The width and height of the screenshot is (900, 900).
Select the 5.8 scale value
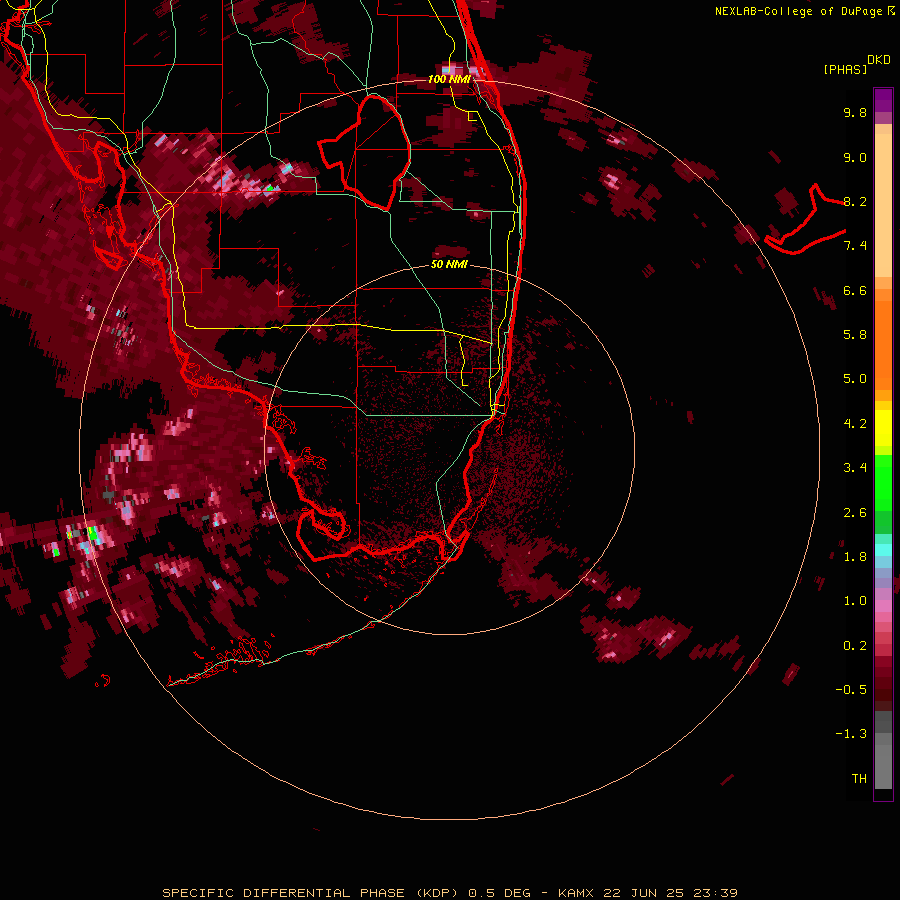pos(855,335)
